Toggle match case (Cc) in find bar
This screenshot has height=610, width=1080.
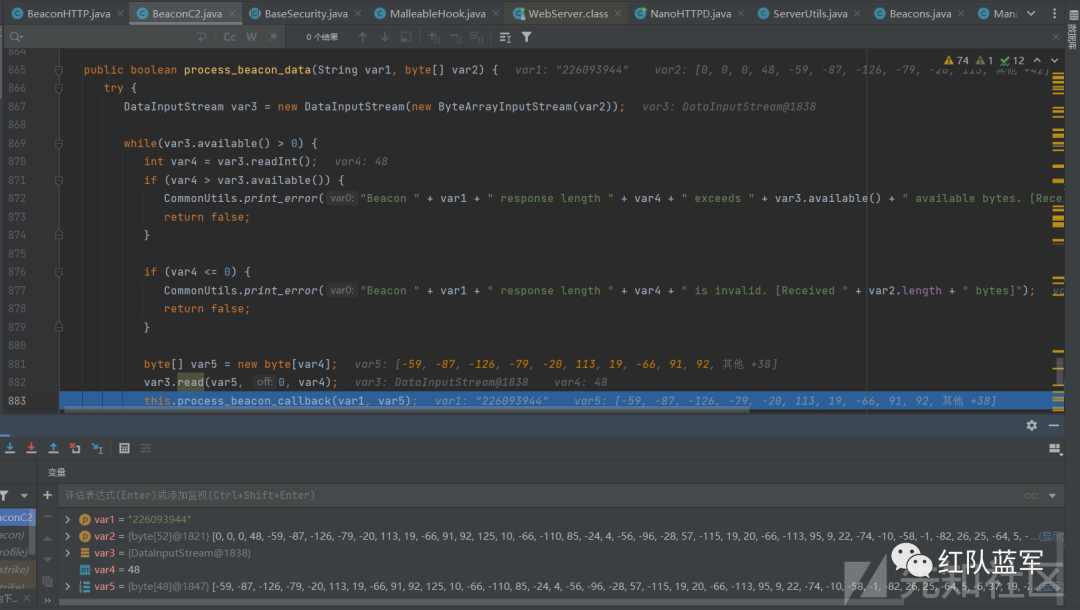pyautogui.click(x=229, y=37)
